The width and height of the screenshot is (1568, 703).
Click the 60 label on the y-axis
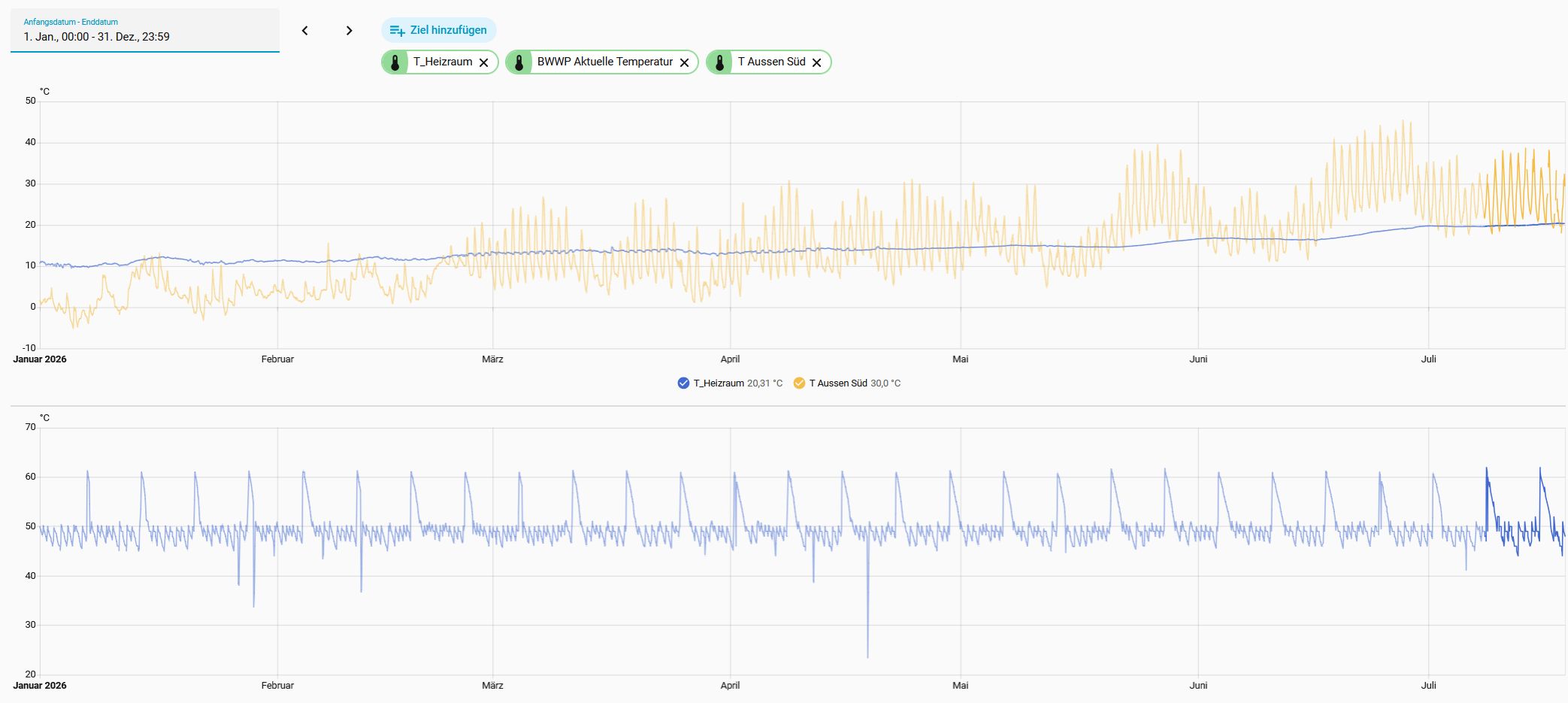[x=31, y=477]
